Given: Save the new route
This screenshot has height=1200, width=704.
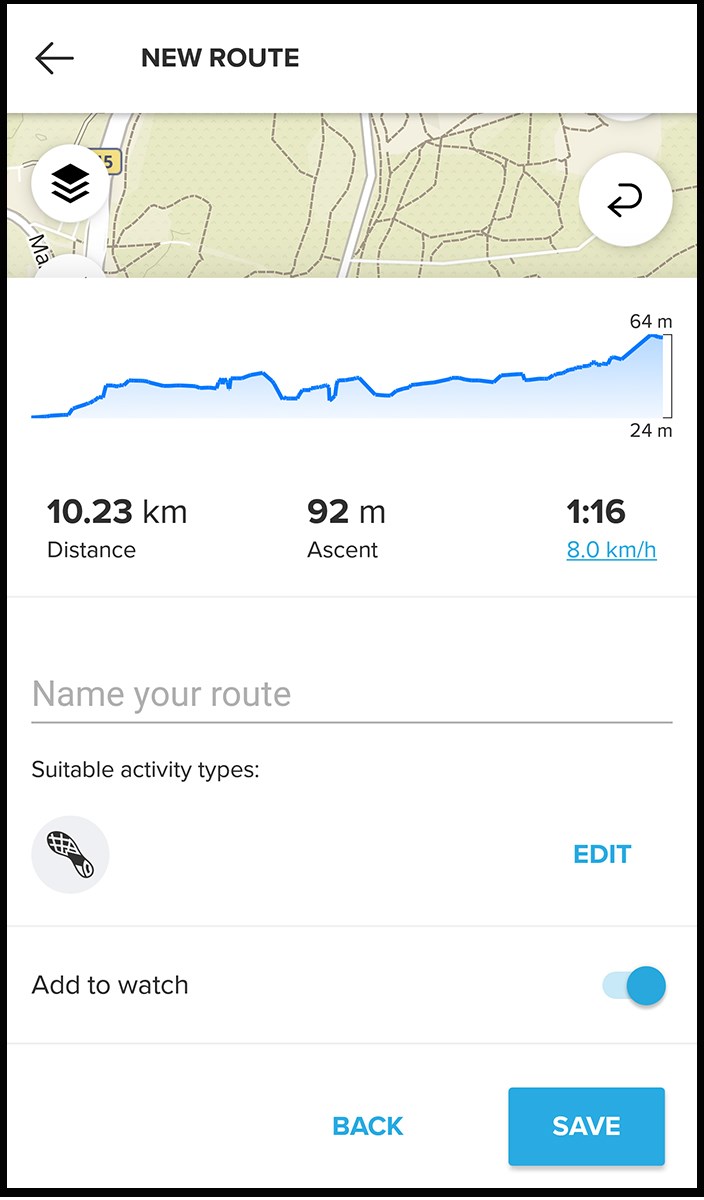Looking at the screenshot, I should [x=586, y=1126].
